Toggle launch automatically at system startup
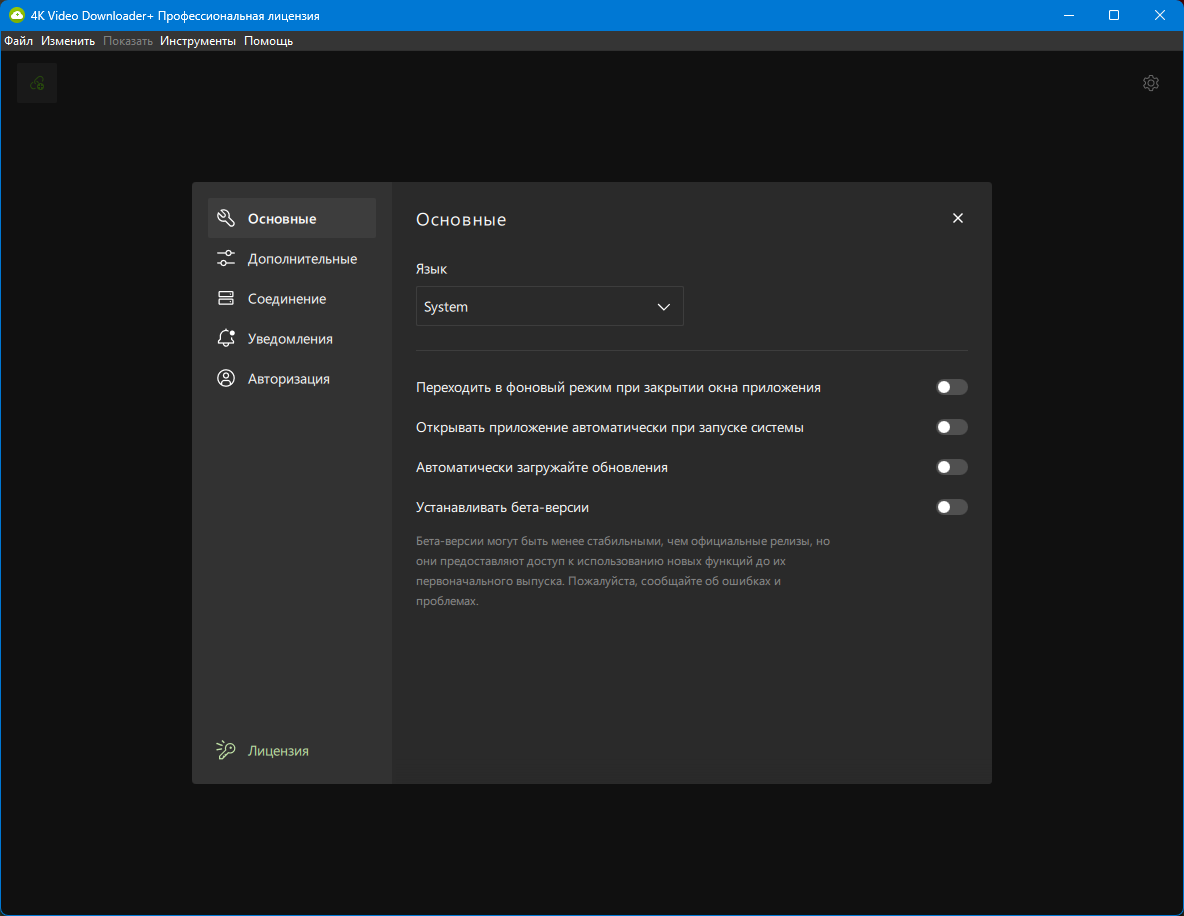Viewport: 1184px width, 916px height. tap(951, 427)
